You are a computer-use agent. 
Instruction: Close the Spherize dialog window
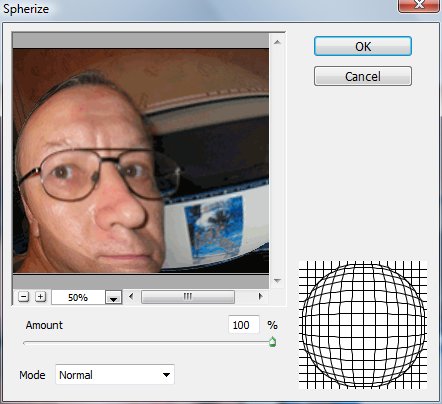[x=419, y=5]
